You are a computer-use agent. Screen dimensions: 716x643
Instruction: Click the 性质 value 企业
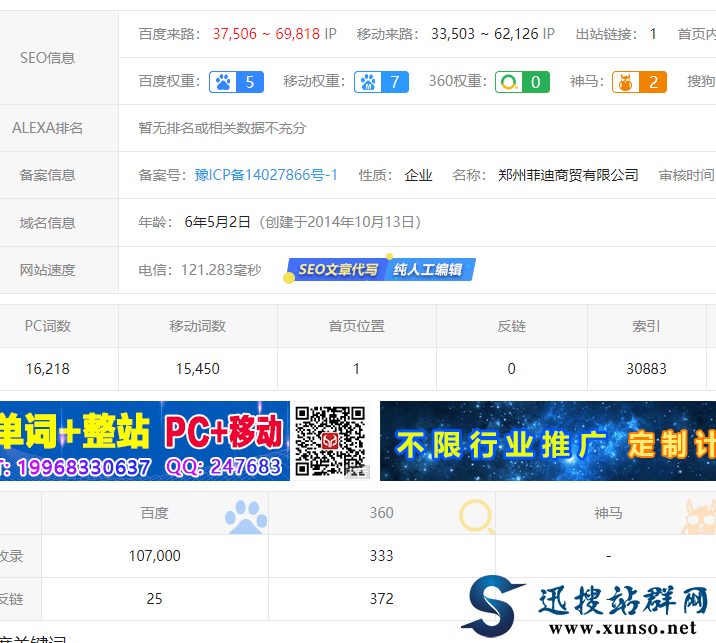(418, 175)
